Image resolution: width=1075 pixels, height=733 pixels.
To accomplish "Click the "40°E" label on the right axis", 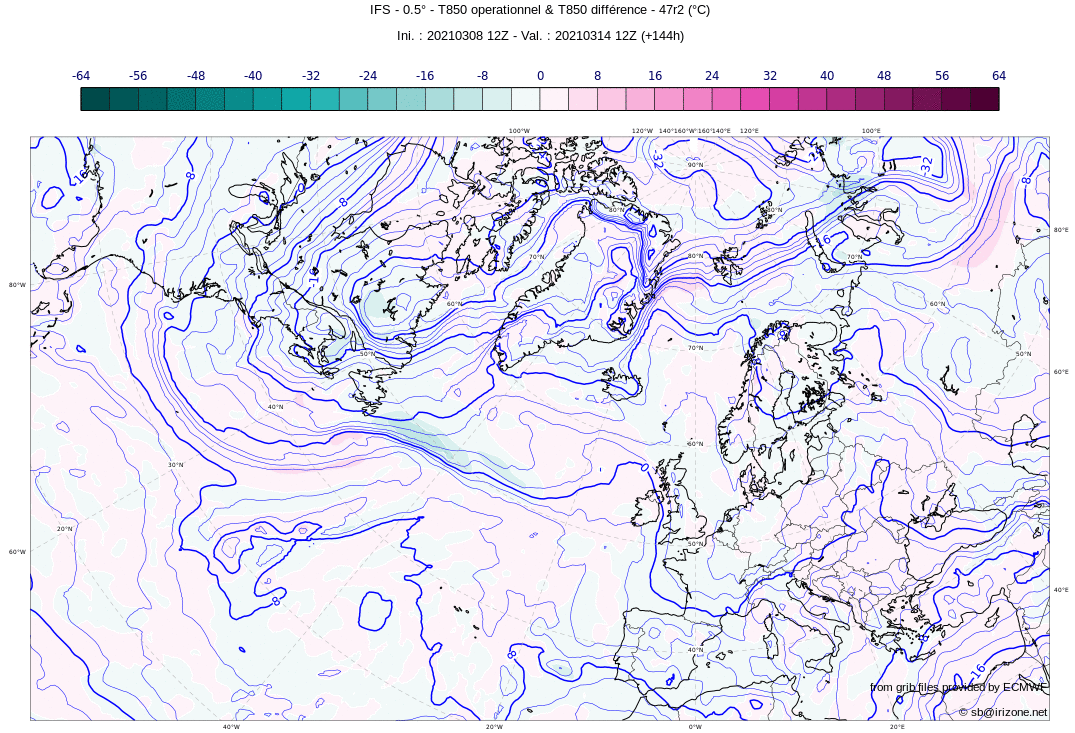I will 1061,590.
